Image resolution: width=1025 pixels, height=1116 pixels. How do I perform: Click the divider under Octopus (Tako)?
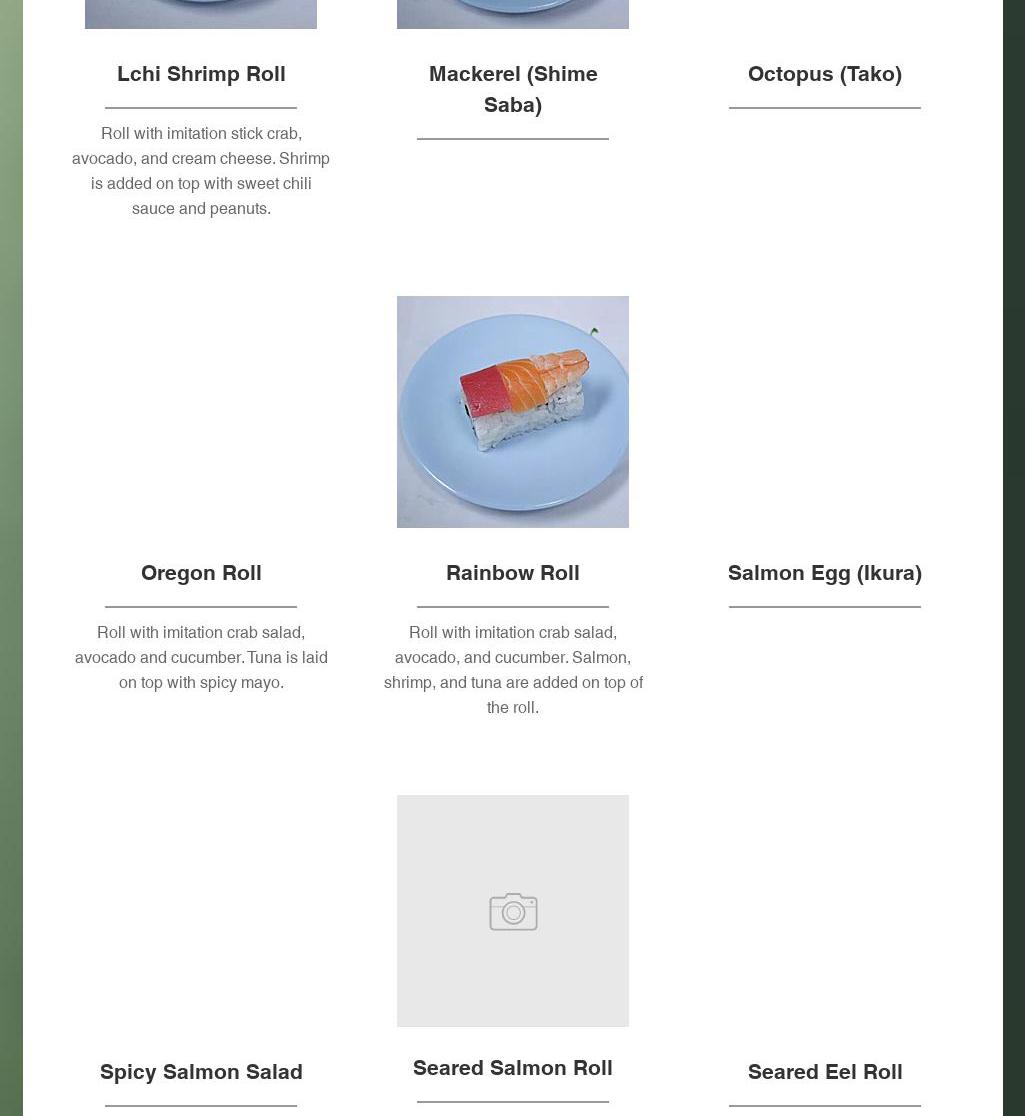coord(825,108)
